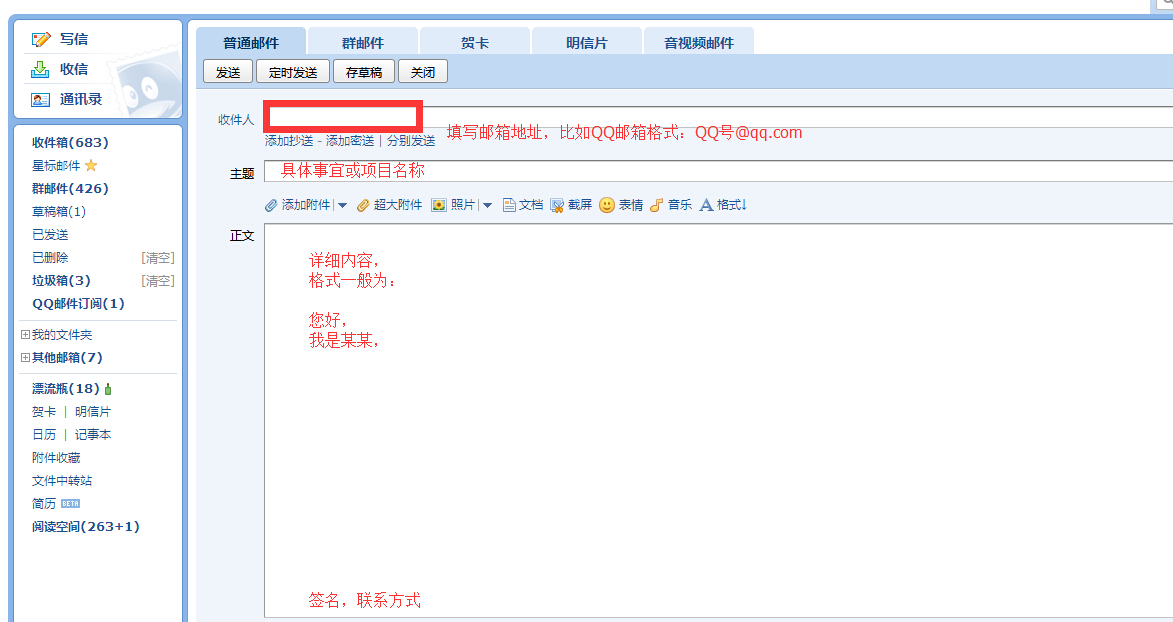
Task: Open 漂流瓶(18) drift bottle
Action: pos(66,389)
